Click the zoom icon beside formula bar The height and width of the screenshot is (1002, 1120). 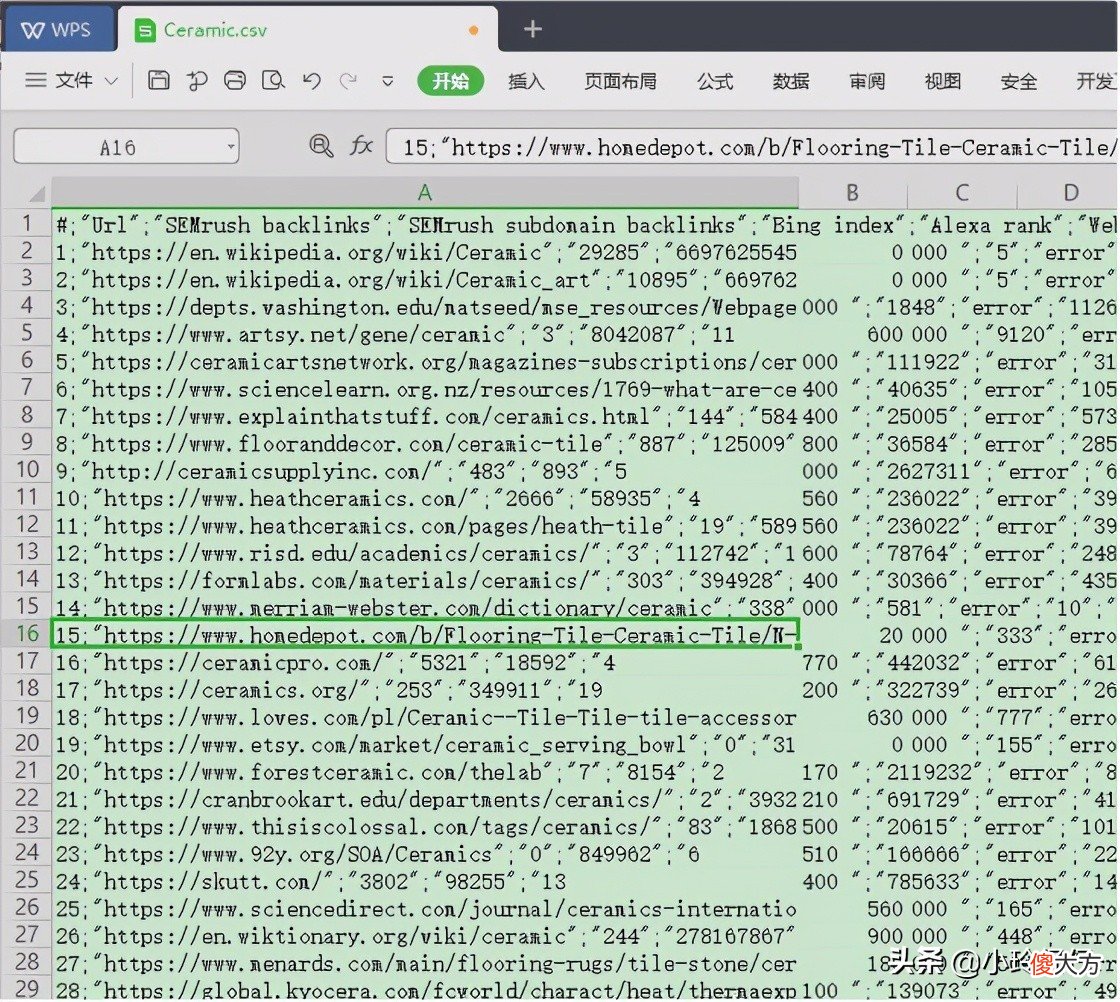pos(321,146)
